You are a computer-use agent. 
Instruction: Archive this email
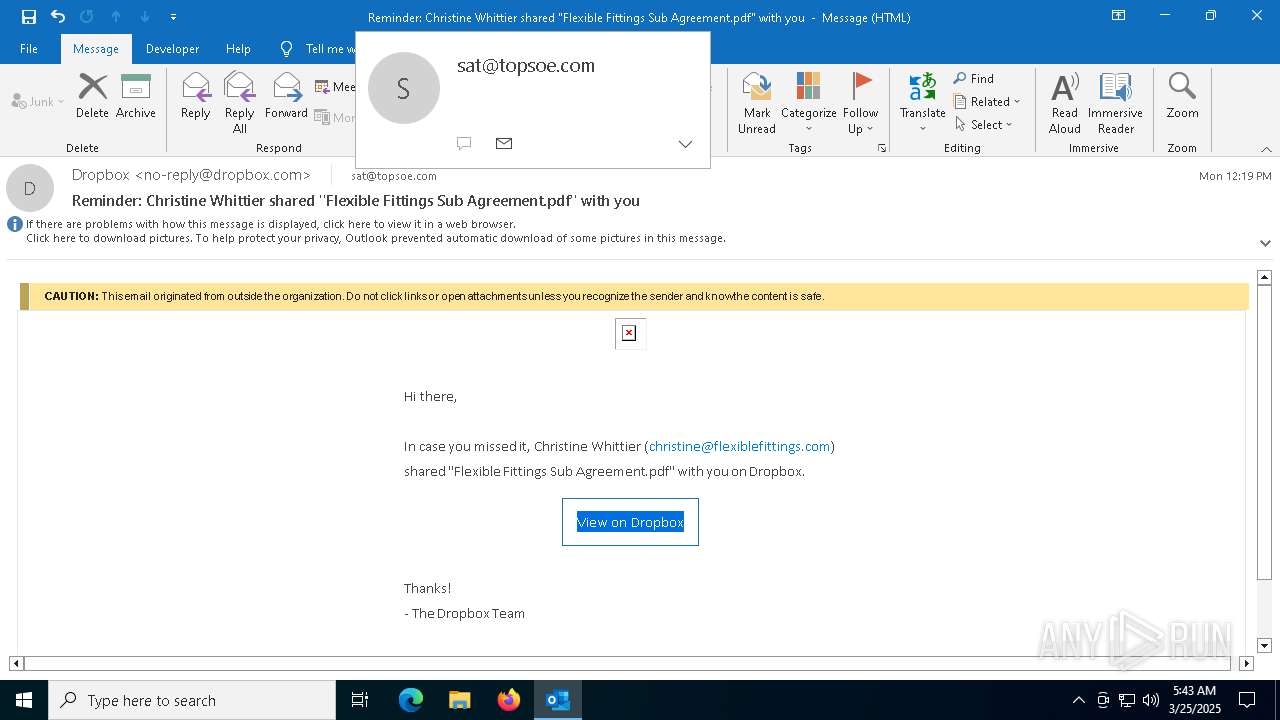click(x=135, y=96)
